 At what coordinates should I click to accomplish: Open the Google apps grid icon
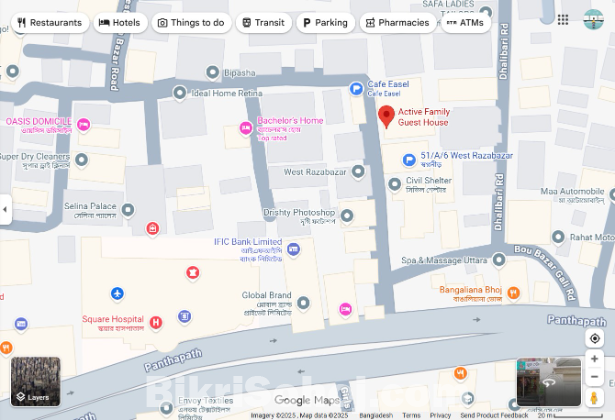click(x=563, y=20)
